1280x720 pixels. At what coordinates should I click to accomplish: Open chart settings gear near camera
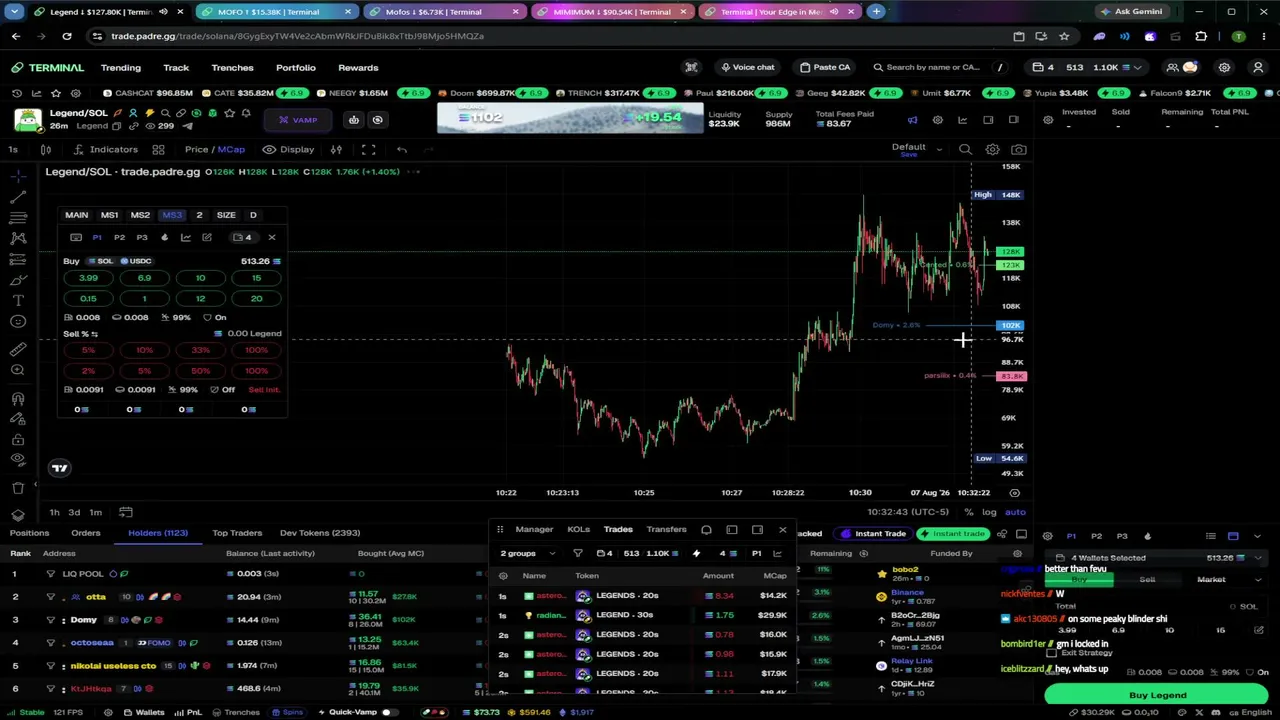pos(992,149)
